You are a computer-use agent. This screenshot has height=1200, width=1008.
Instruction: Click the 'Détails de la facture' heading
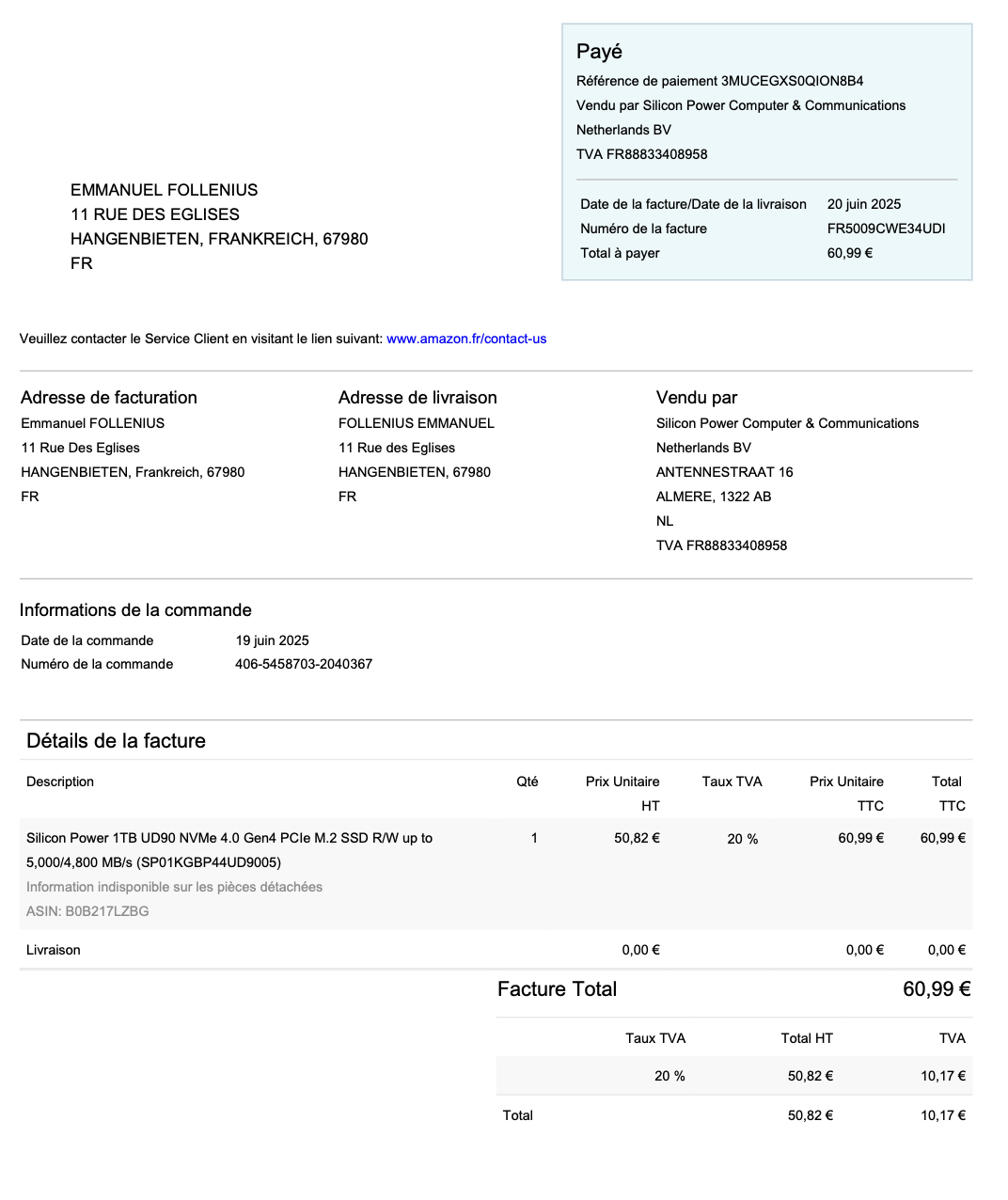[116, 741]
